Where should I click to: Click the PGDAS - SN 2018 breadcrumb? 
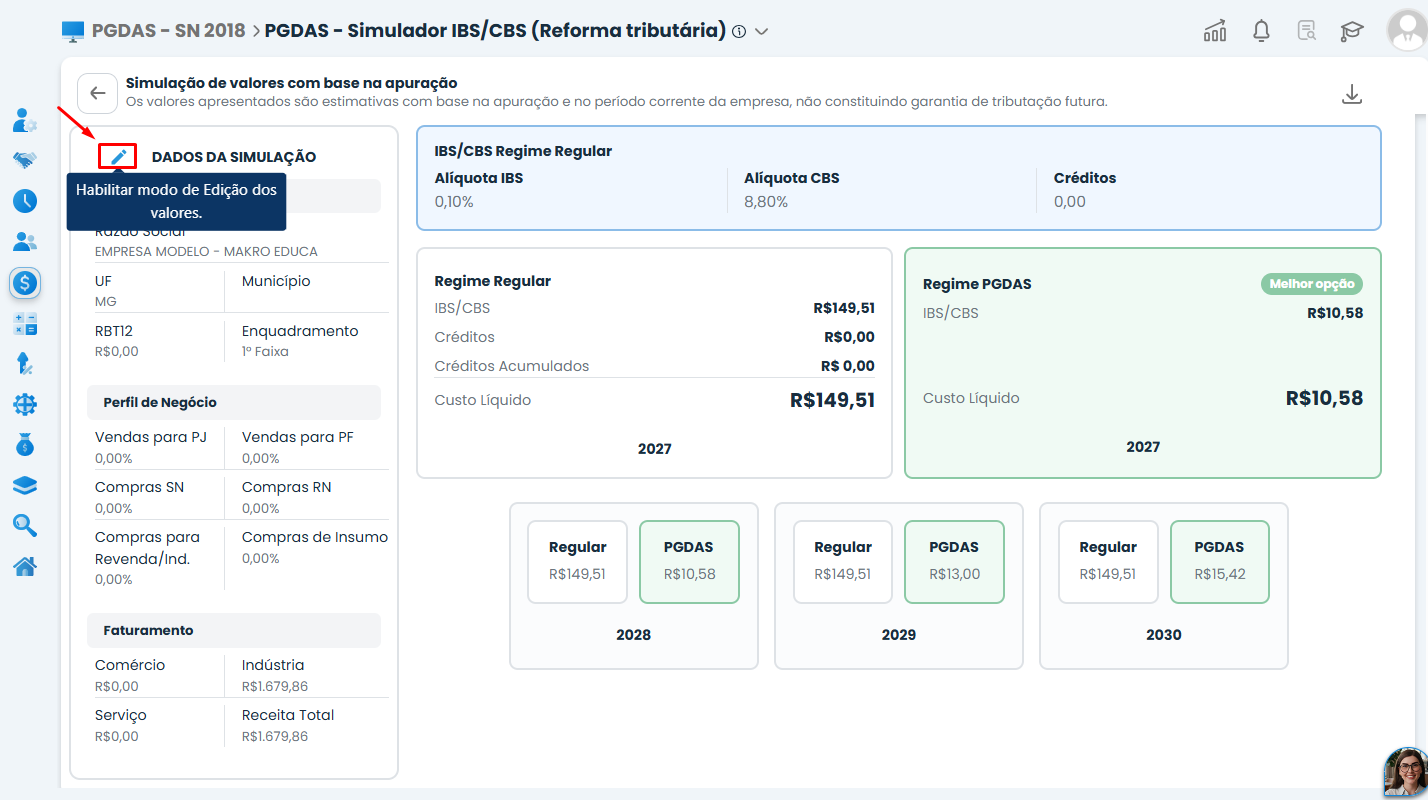[168, 30]
